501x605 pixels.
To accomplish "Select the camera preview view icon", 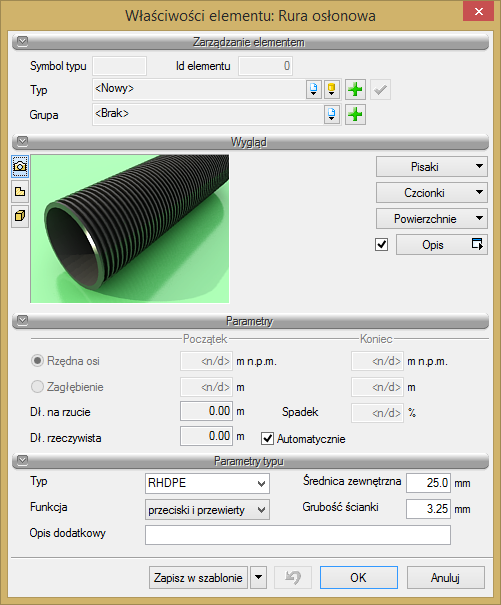I will (20, 166).
